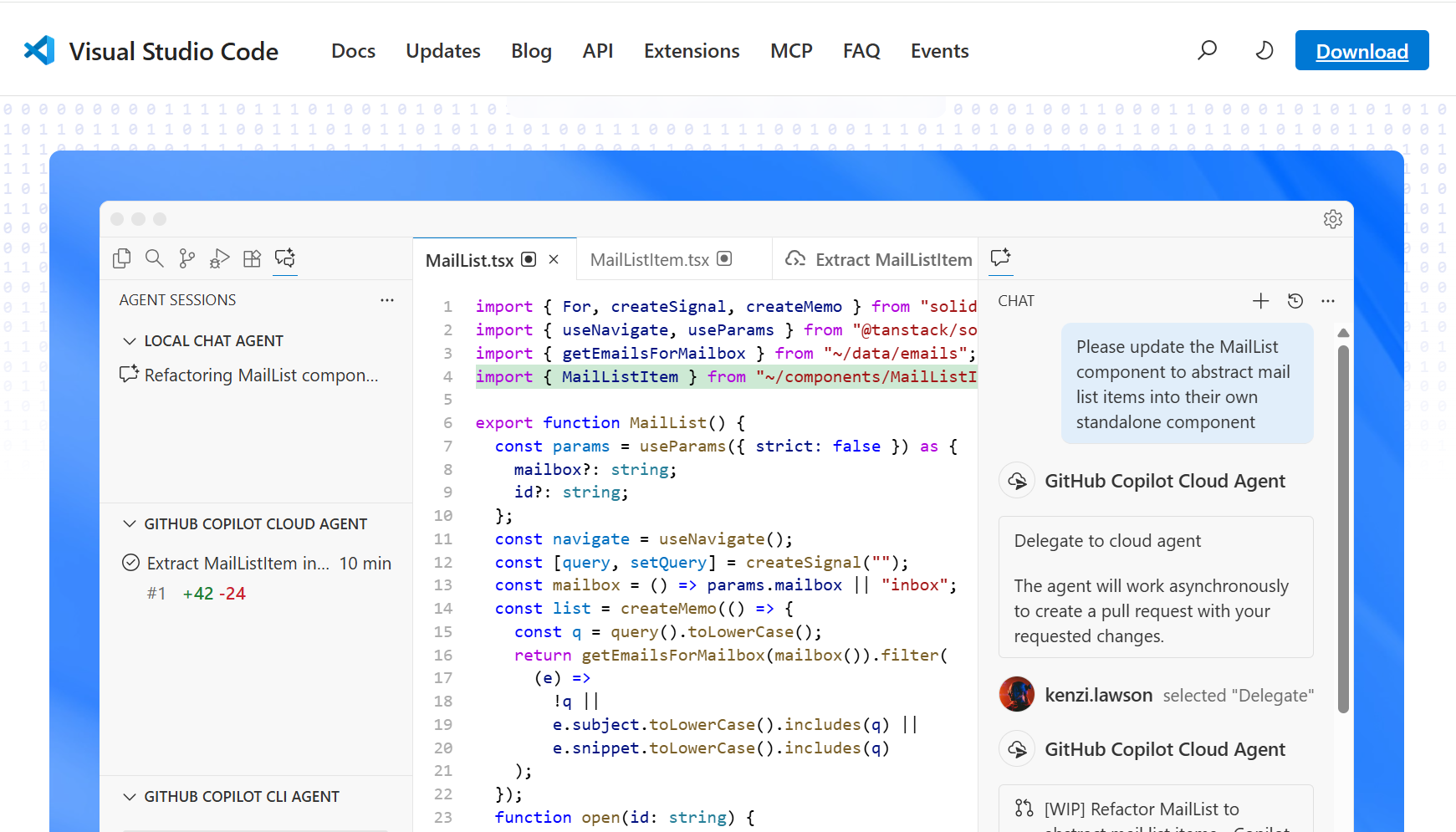Open site search with the magnifier icon beside Download

pos(1207,50)
